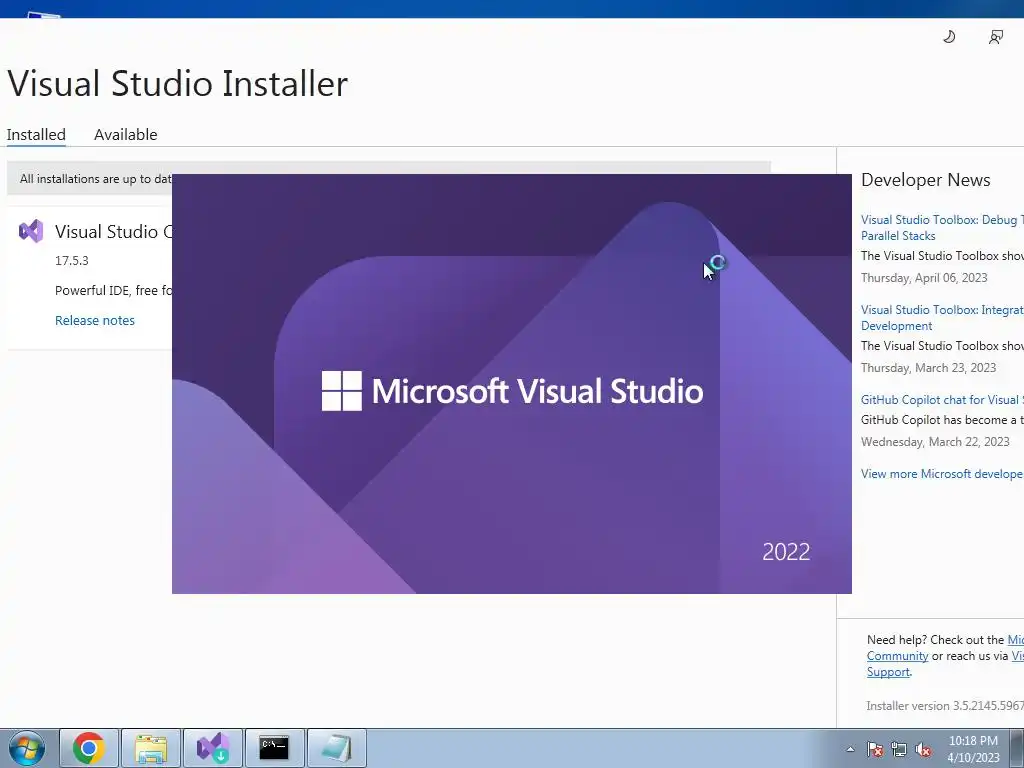Open the Release notes link
This screenshot has height=768, width=1024.
(x=95, y=320)
